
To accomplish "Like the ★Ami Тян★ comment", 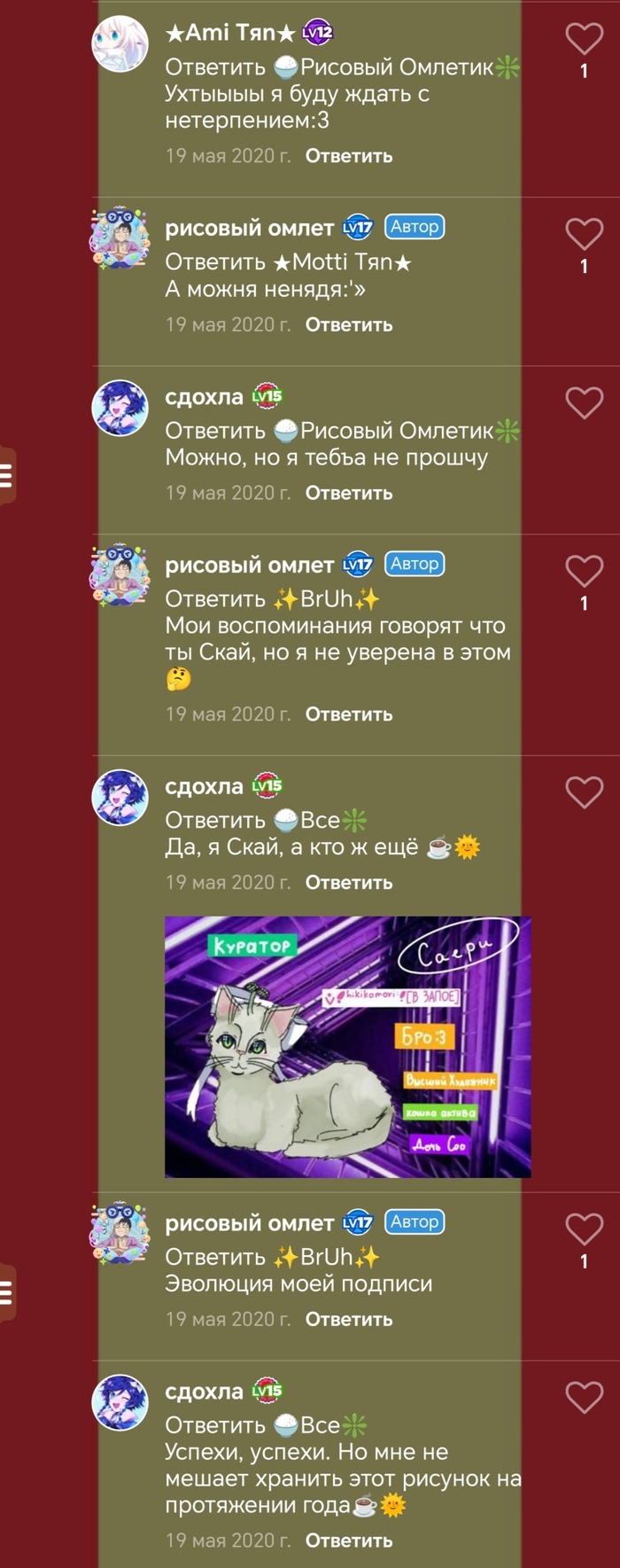I will tap(584, 39).
